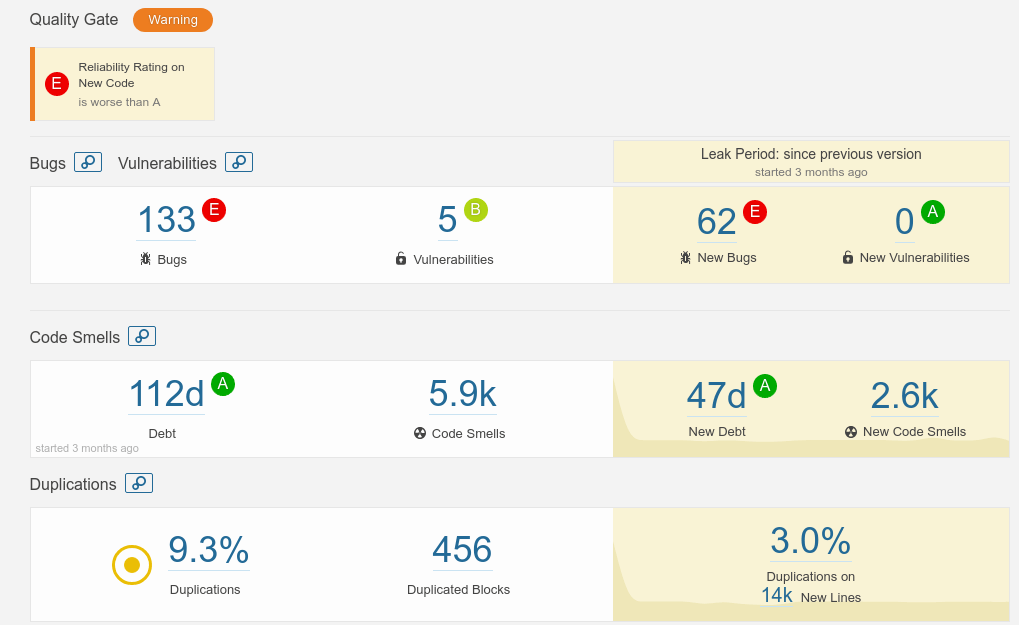Image resolution: width=1019 pixels, height=625 pixels.
Task: Open the Reliability Rating warning panel
Action: coord(122,84)
